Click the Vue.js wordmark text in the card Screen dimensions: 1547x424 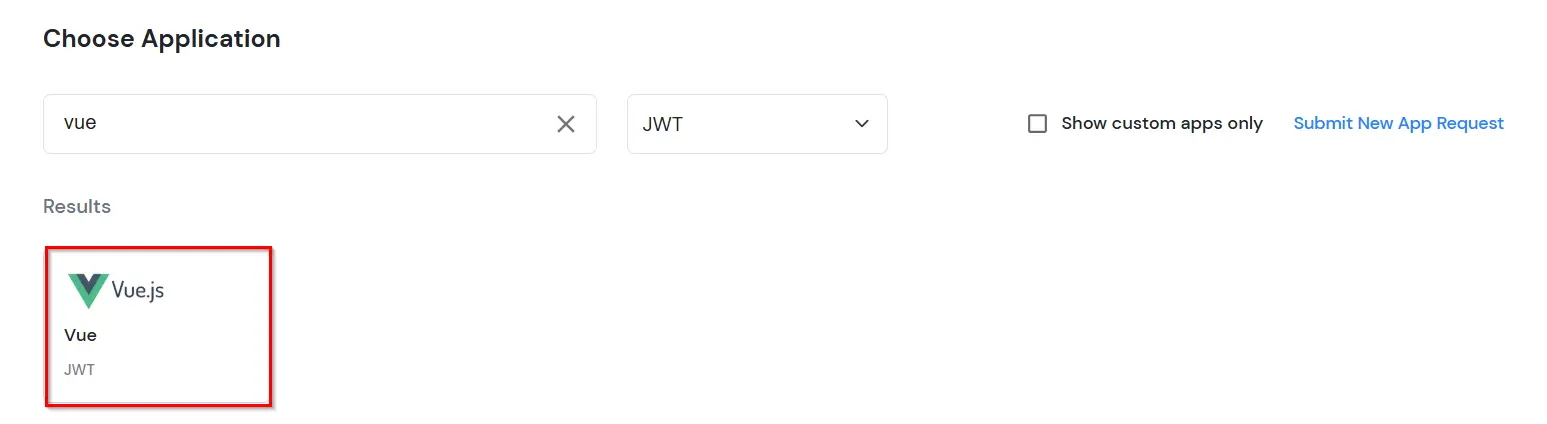click(138, 291)
